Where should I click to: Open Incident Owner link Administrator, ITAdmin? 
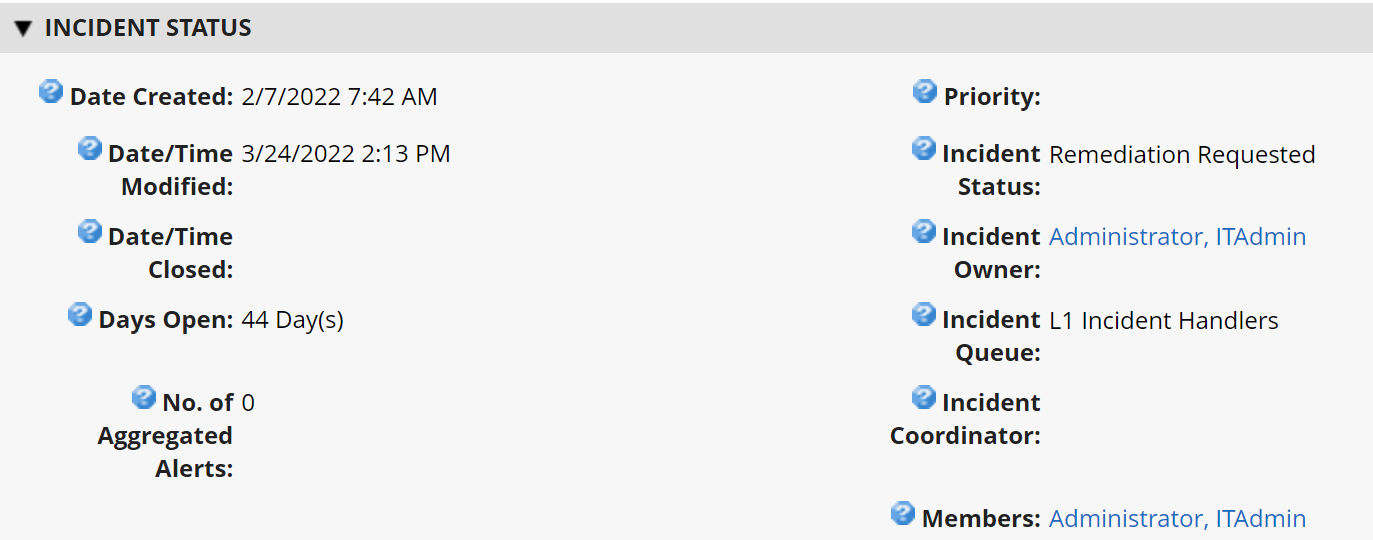(1177, 237)
